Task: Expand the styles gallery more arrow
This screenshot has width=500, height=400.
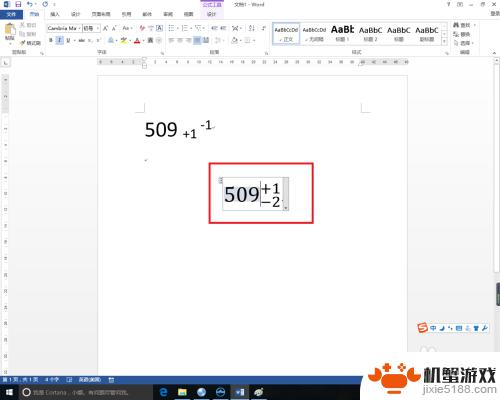Action: click(444, 42)
